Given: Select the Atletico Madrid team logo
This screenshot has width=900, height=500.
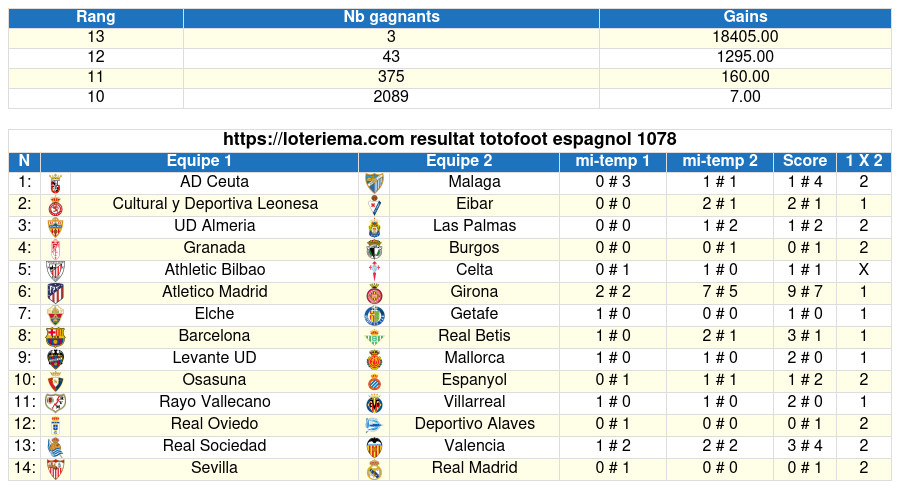Looking at the screenshot, I should 56,293.
